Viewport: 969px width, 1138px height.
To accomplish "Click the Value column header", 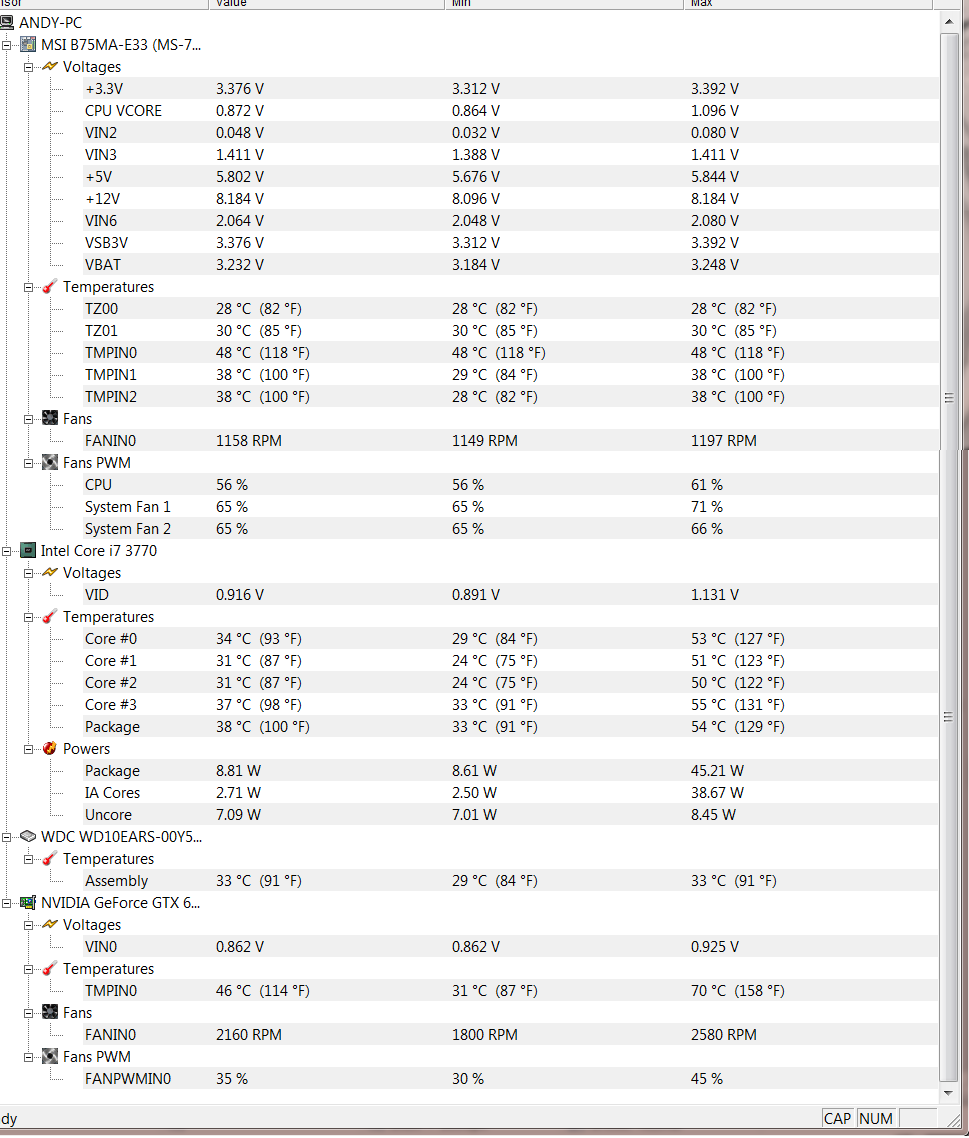I will [327, 4].
